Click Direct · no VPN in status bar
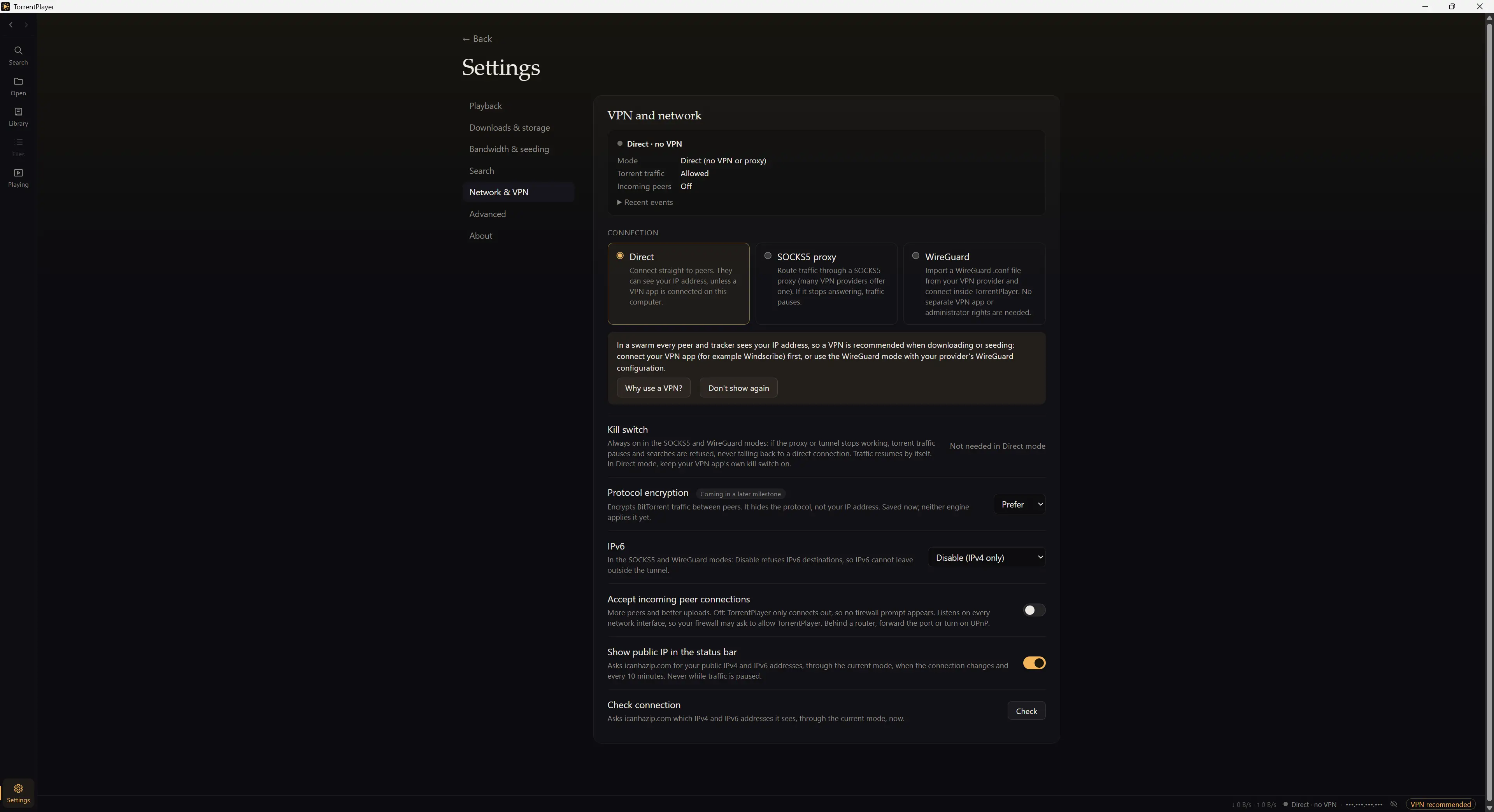The image size is (1494, 812). tap(1310, 805)
